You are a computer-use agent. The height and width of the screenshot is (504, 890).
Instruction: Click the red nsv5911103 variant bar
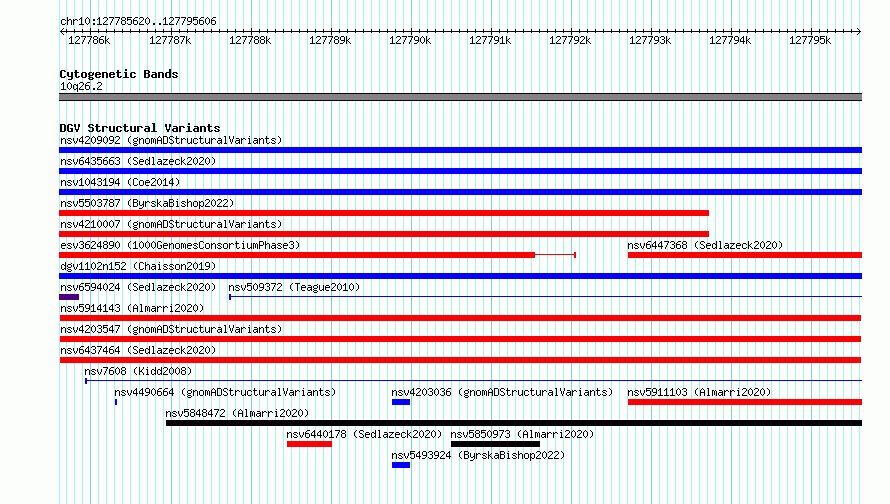click(745, 402)
